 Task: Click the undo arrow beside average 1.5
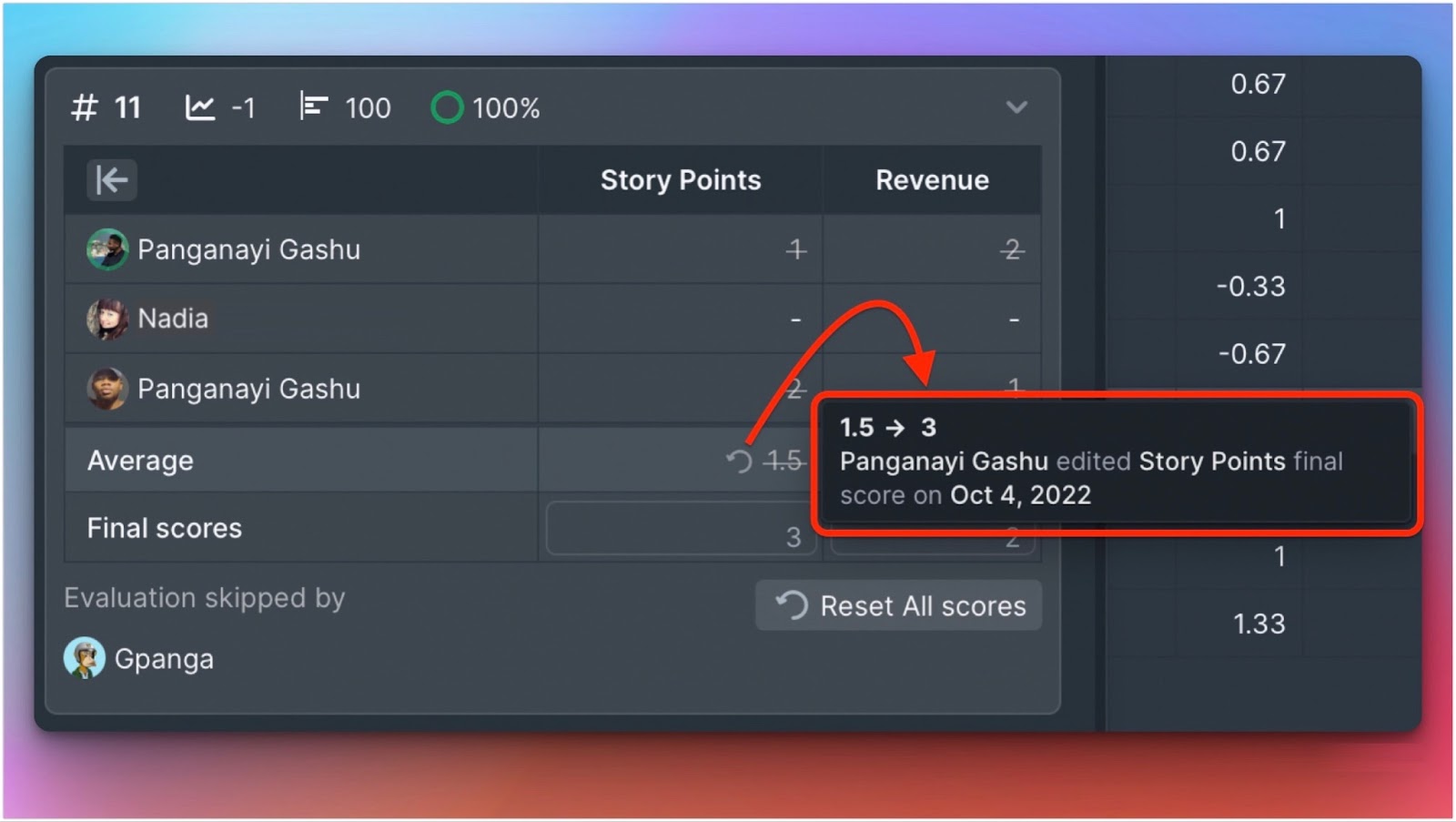click(739, 462)
